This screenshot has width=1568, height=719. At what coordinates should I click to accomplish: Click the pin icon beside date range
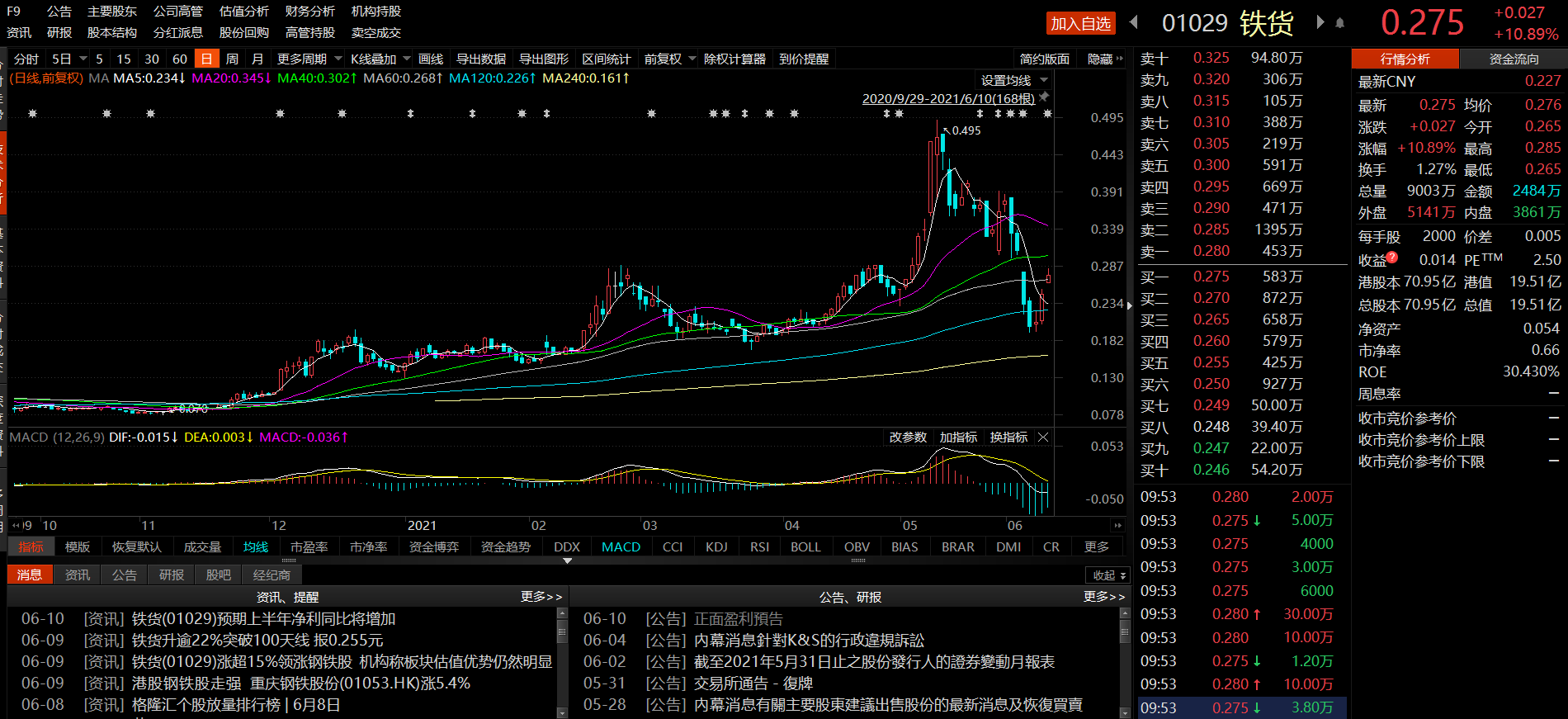coord(1044,97)
